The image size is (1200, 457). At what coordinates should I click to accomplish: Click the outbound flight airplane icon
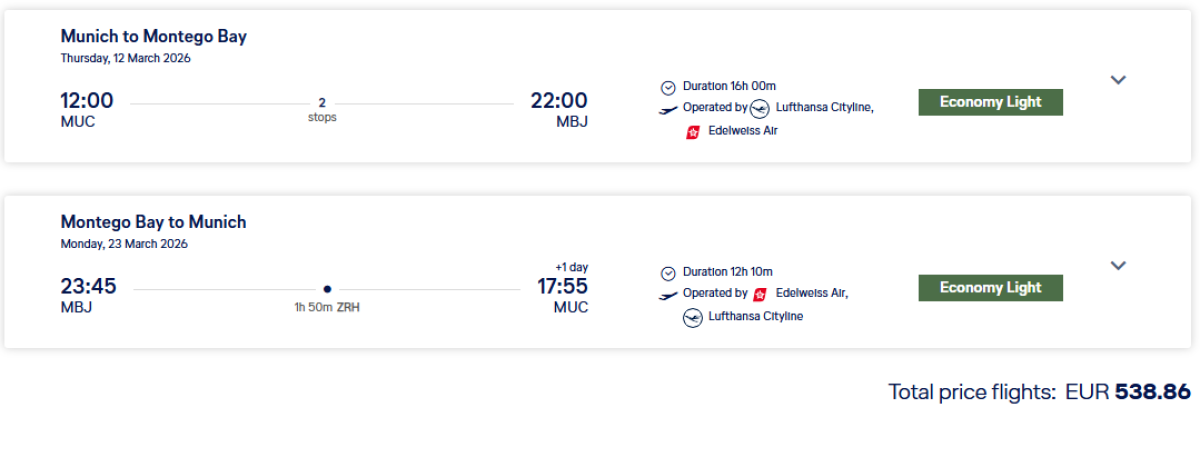668,109
